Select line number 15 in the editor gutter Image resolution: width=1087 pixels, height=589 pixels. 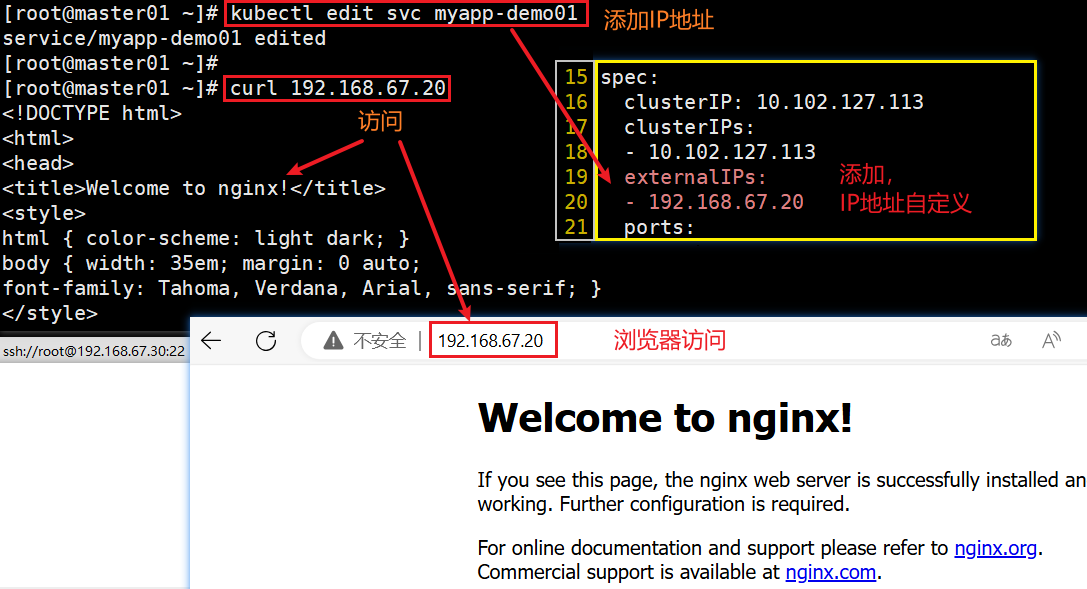click(x=575, y=77)
